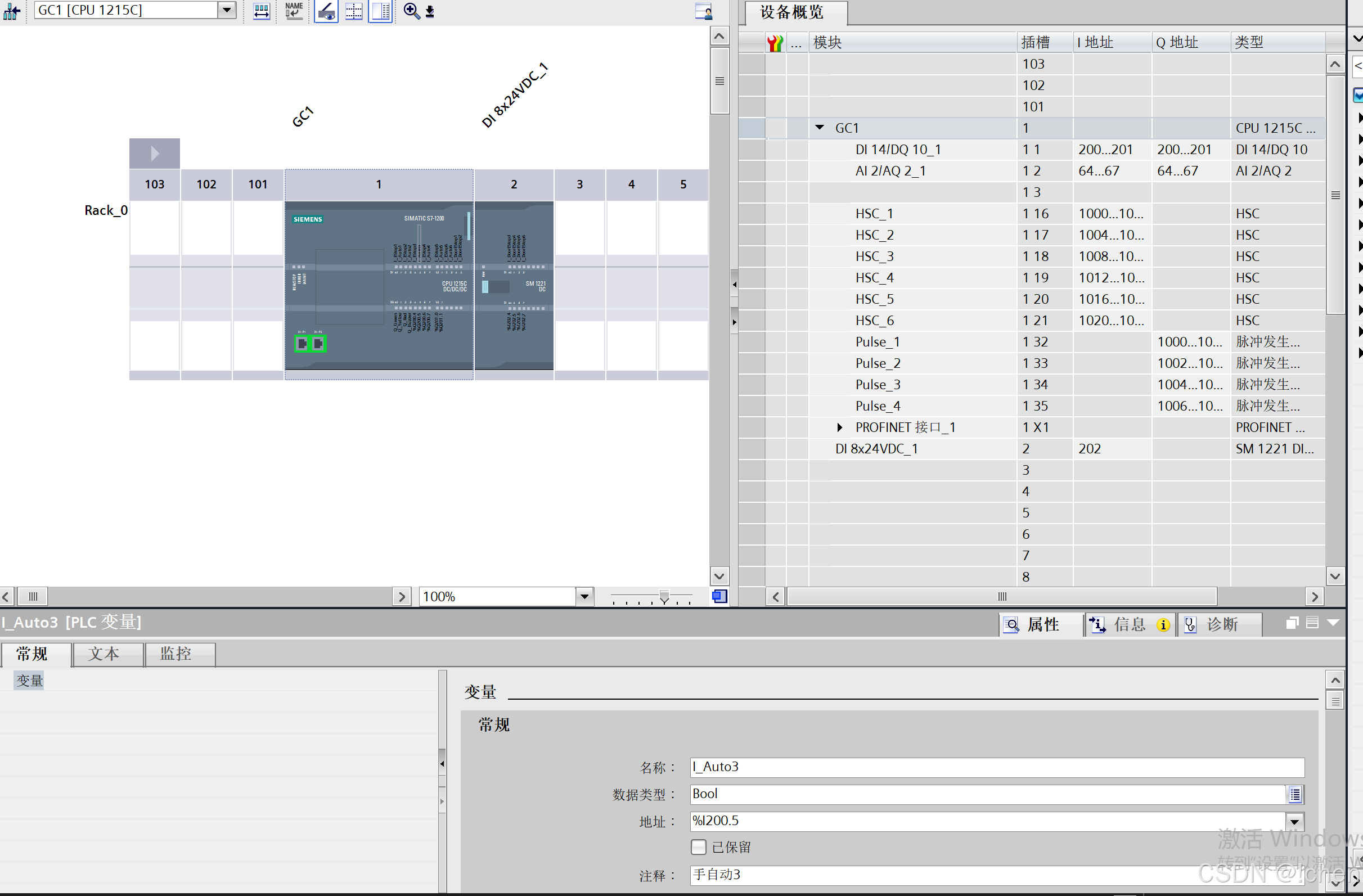Click the data type selection icon next to Bool
This screenshot has width=1363, height=896.
(x=1295, y=794)
